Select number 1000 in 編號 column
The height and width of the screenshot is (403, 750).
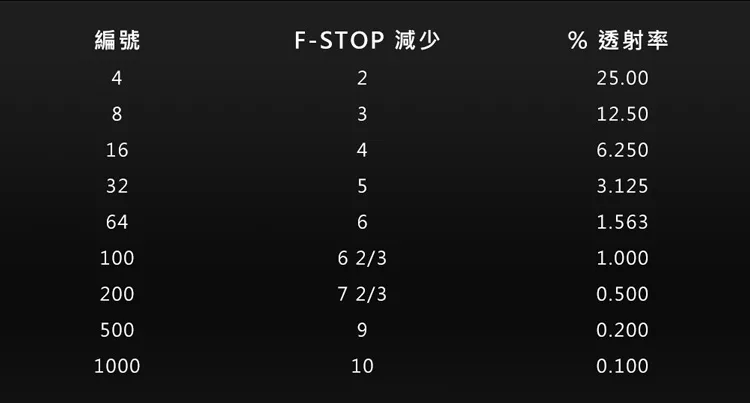pyautogui.click(x=117, y=367)
